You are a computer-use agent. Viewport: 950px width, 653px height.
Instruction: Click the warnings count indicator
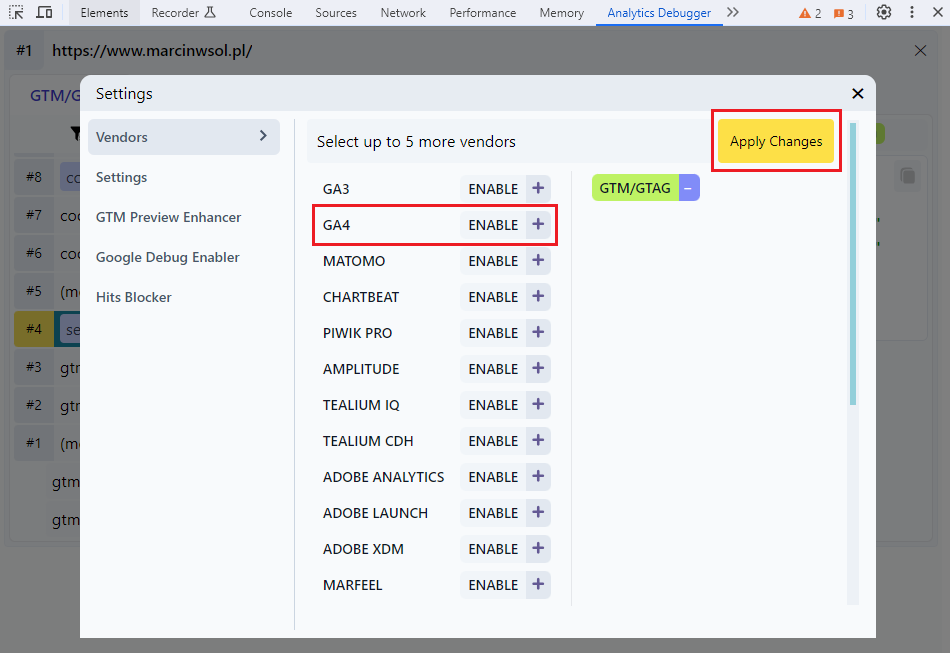point(811,13)
